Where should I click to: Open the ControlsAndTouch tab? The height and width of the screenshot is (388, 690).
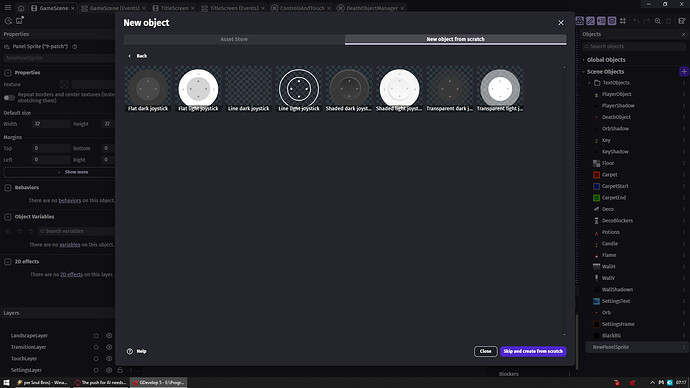coord(302,8)
